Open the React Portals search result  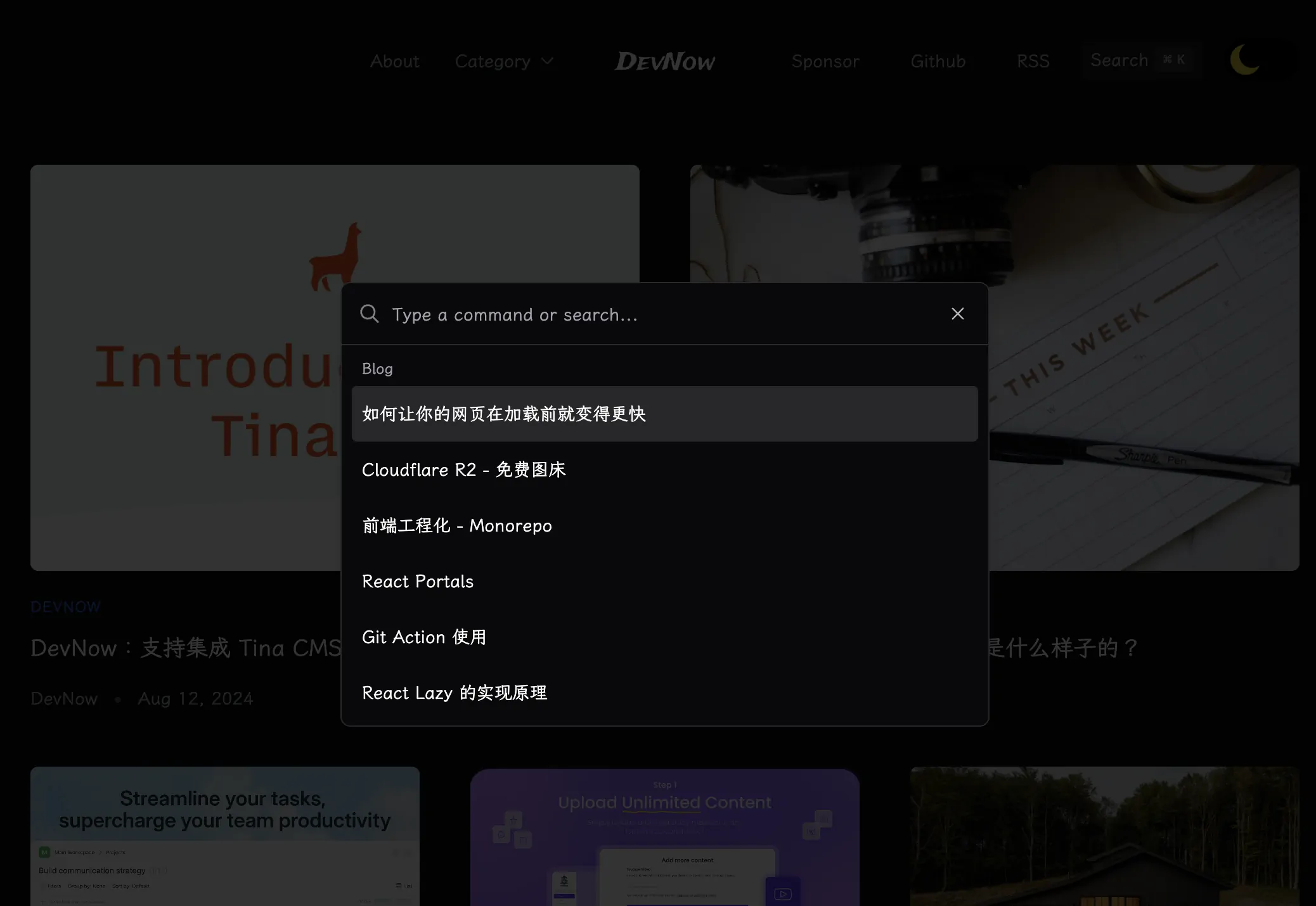point(417,581)
